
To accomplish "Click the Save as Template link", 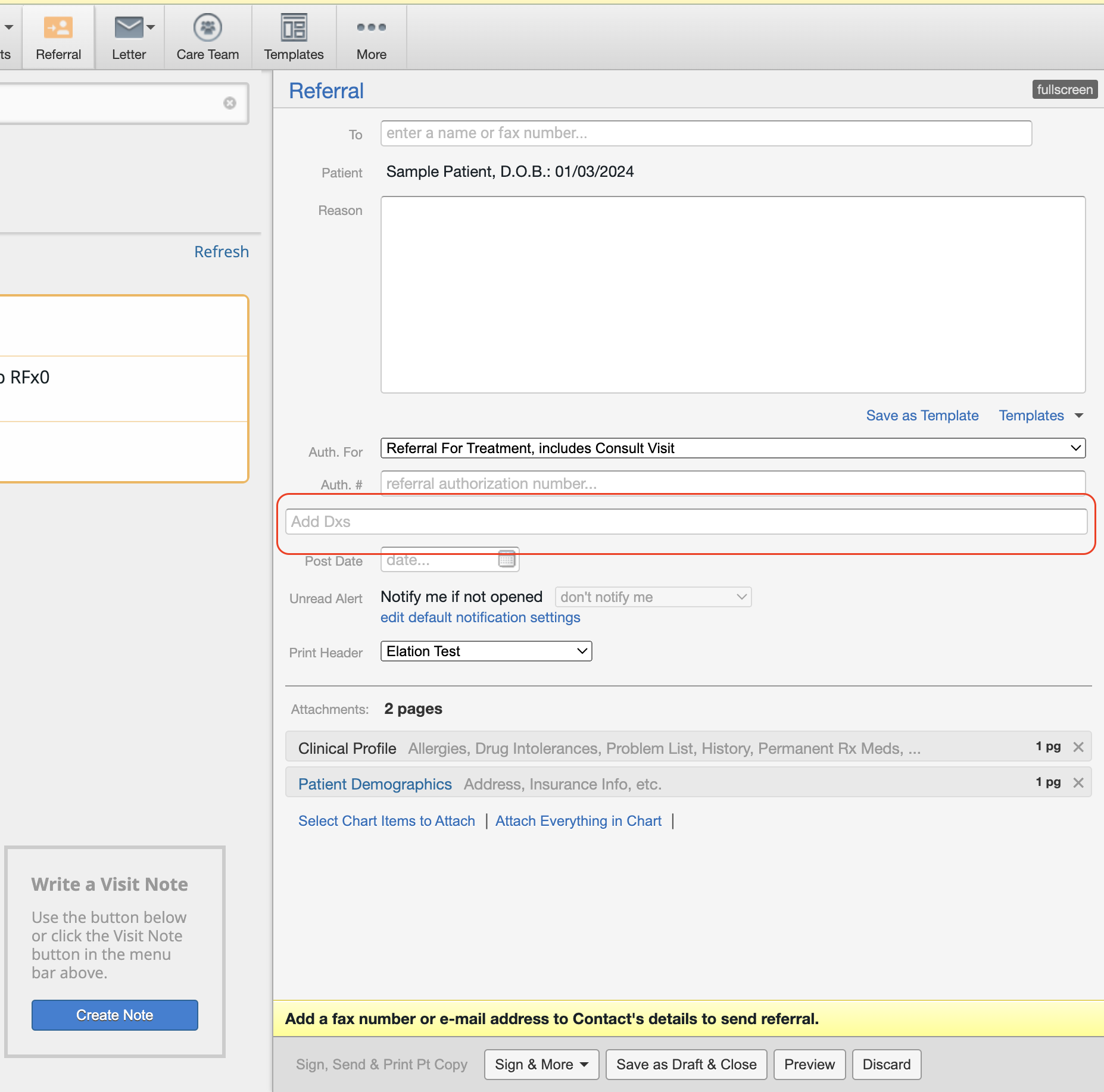I will coord(922,416).
